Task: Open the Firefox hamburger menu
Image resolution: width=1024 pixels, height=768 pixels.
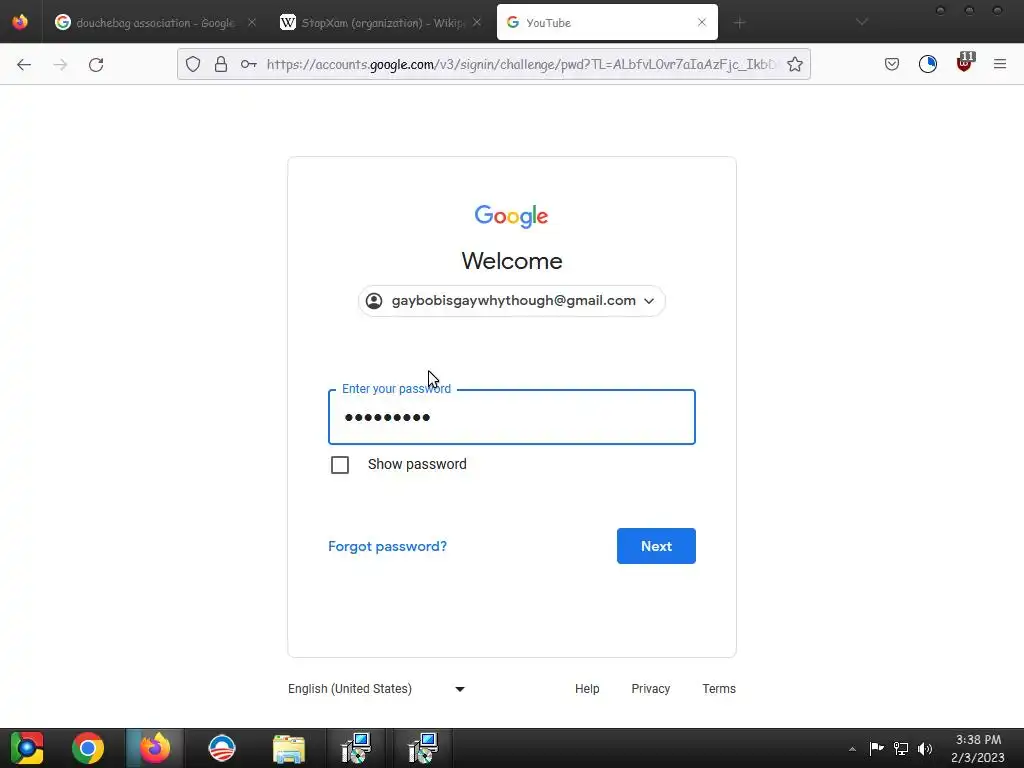Action: coord(1000,64)
